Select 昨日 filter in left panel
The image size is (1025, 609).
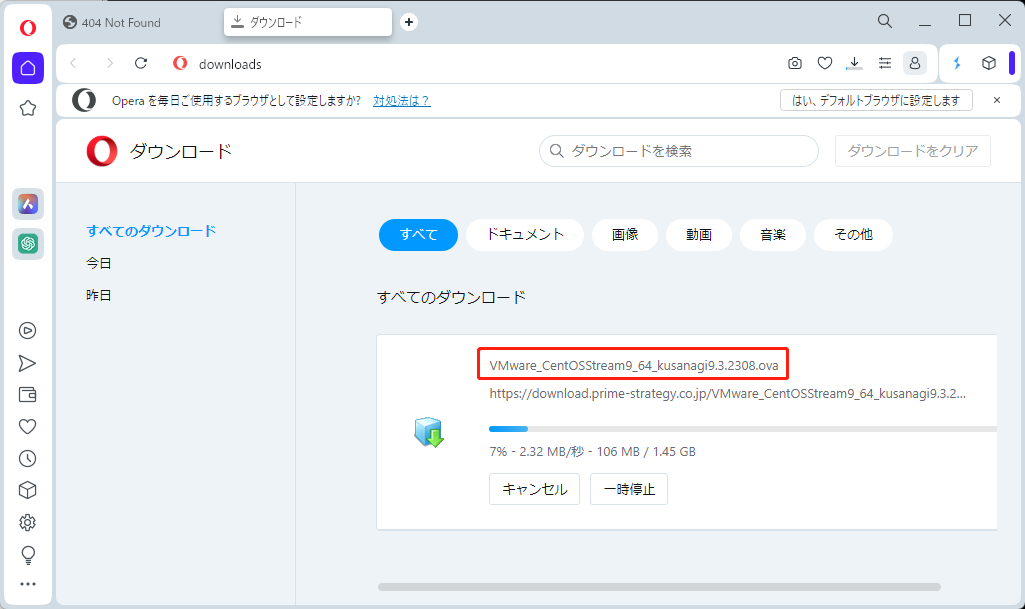click(x=99, y=295)
